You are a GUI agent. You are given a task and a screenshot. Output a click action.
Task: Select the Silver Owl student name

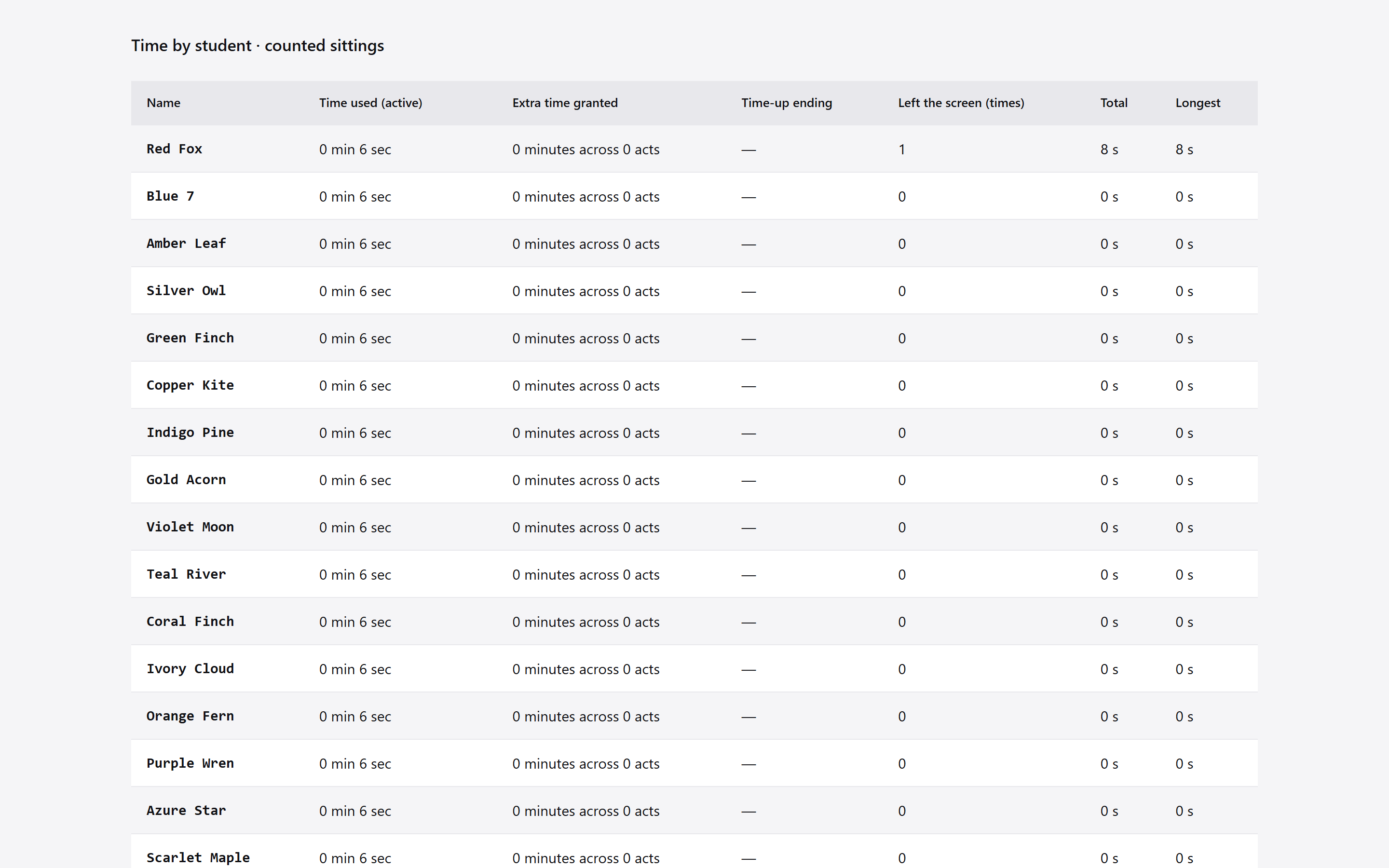pyautogui.click(x=187, y=291)
